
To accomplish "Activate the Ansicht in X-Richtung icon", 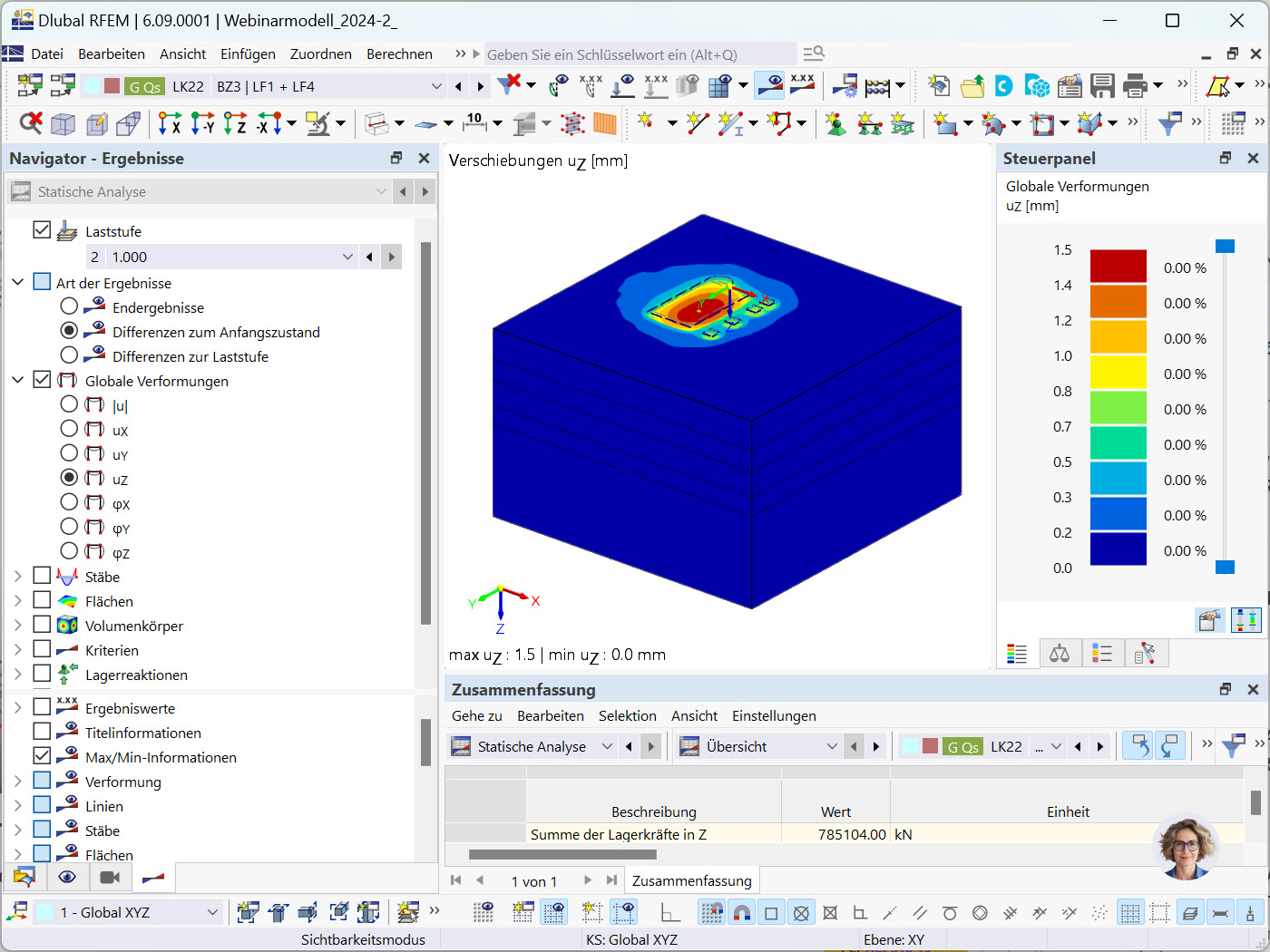I will 169,122.
